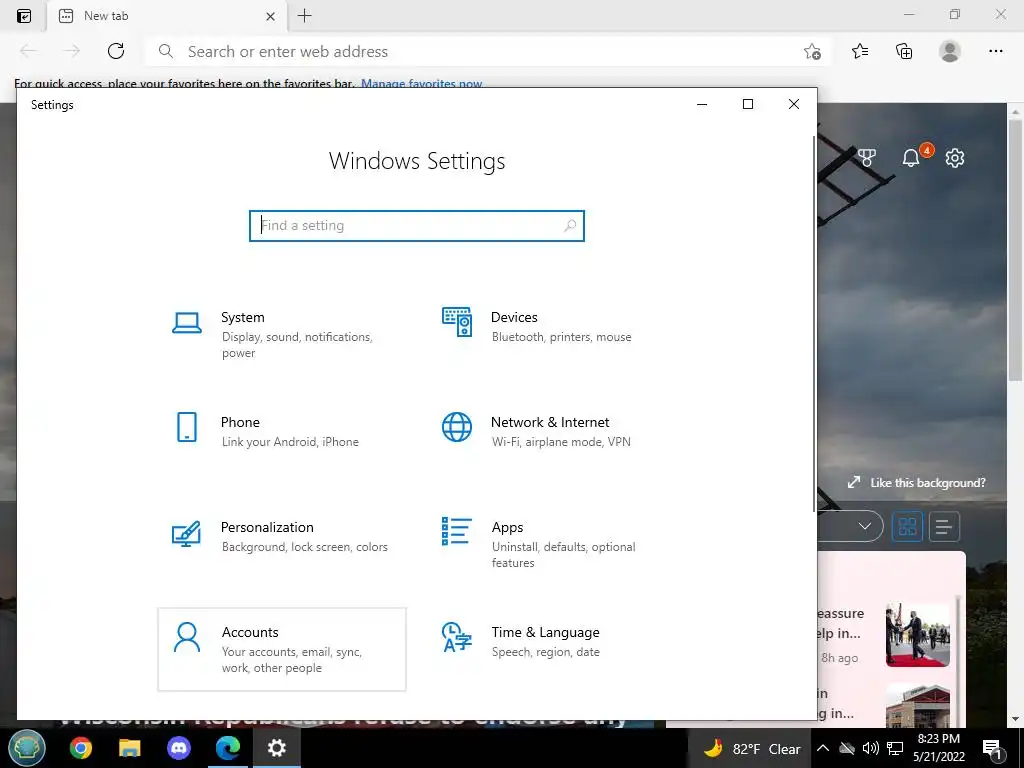Click Your accounts, email, sync description
1024x768 pixels.
291,660
